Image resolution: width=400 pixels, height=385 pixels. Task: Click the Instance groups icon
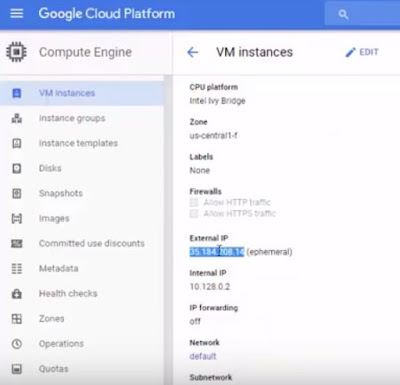coord(17,118)
